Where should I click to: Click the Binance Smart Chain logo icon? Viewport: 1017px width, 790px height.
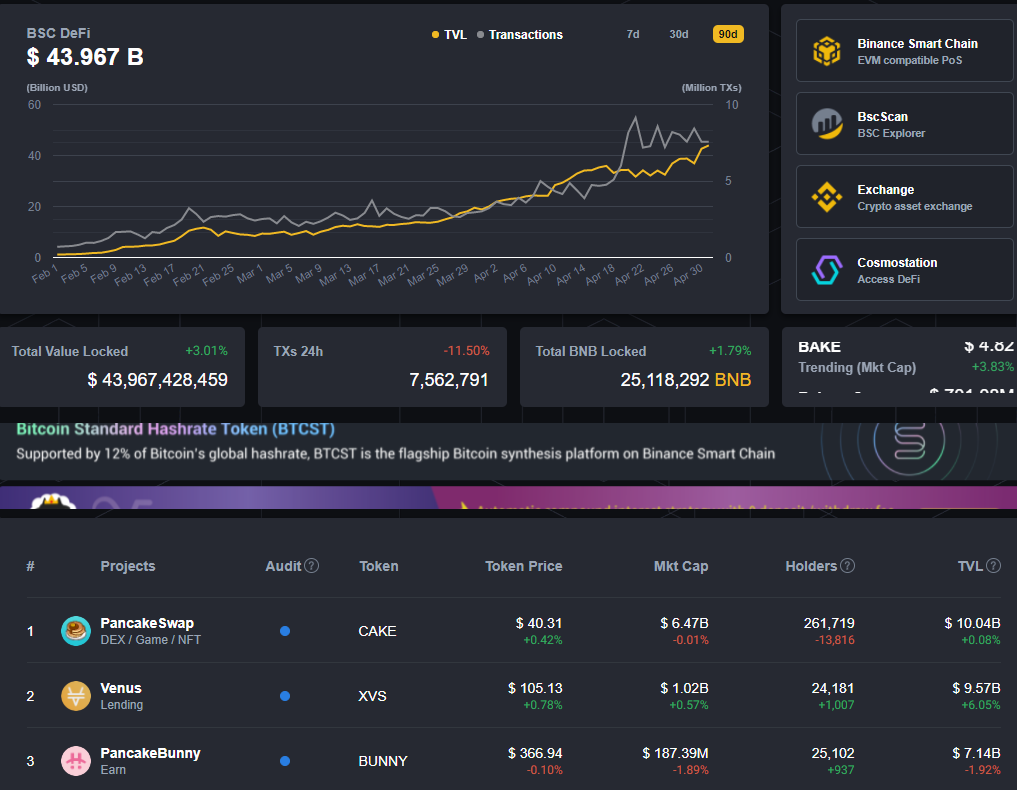826,48
